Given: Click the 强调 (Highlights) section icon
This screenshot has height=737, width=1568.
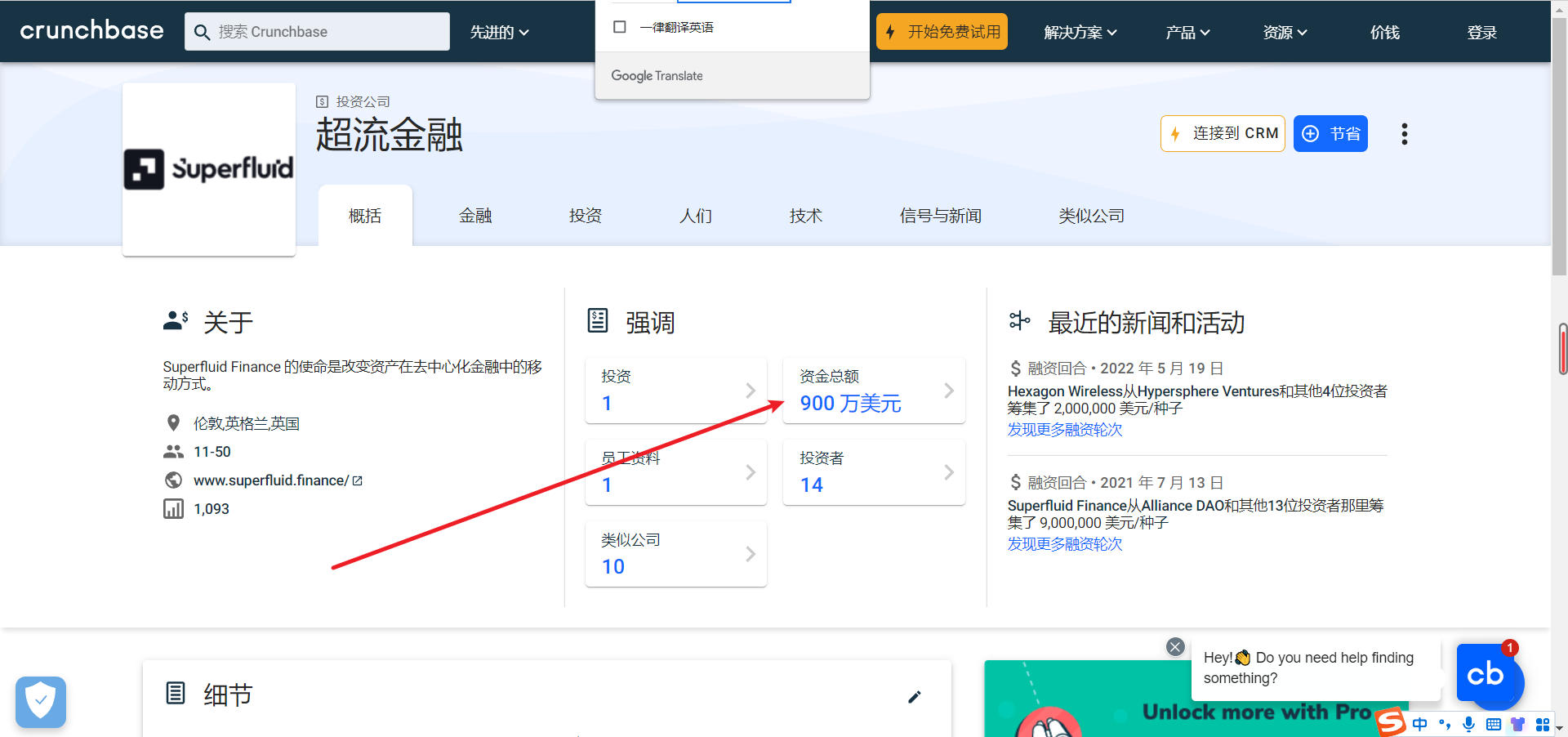Looking at the screenshot, I should coord(598,320).
